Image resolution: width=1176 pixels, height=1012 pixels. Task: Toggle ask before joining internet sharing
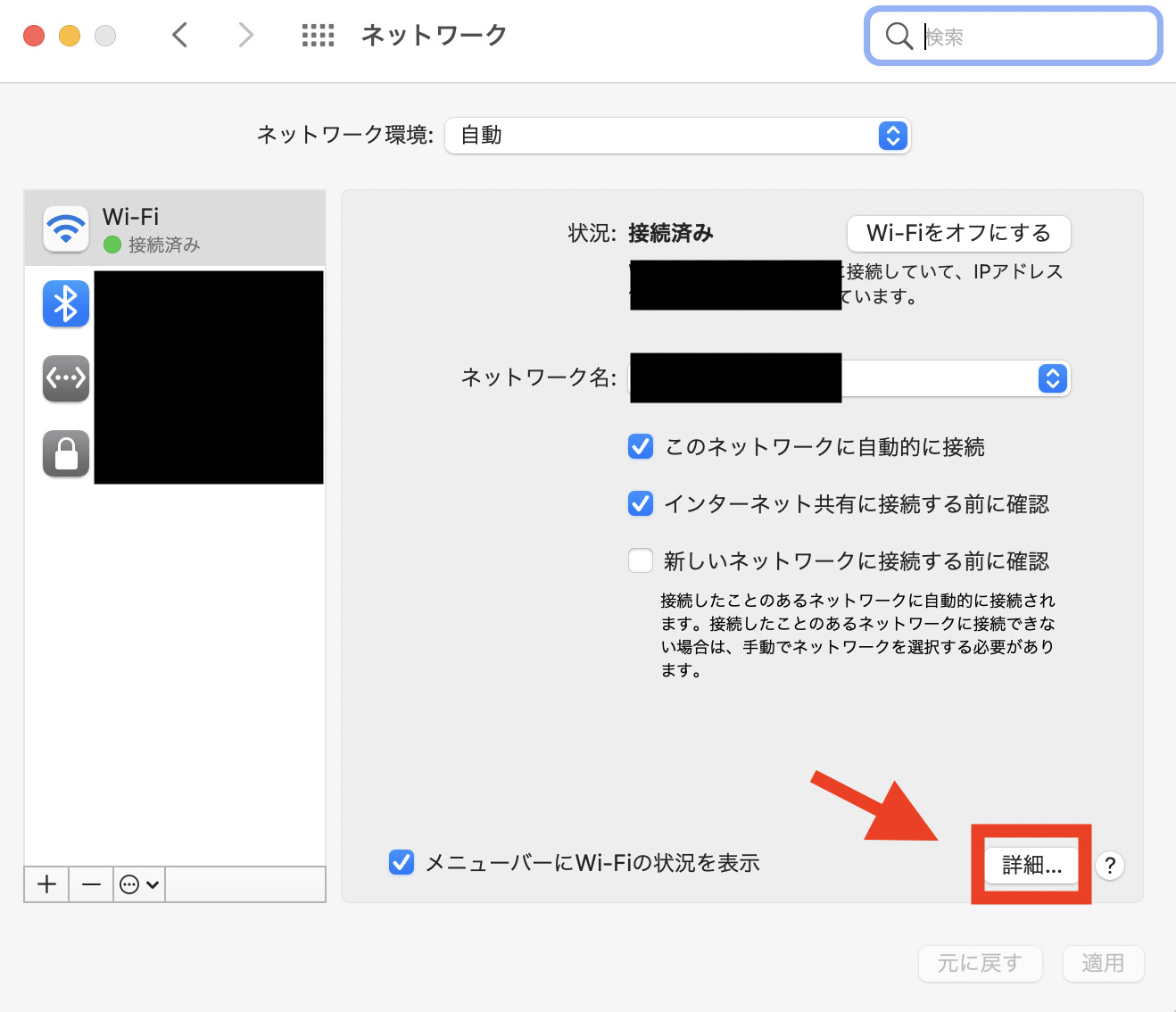641,503
